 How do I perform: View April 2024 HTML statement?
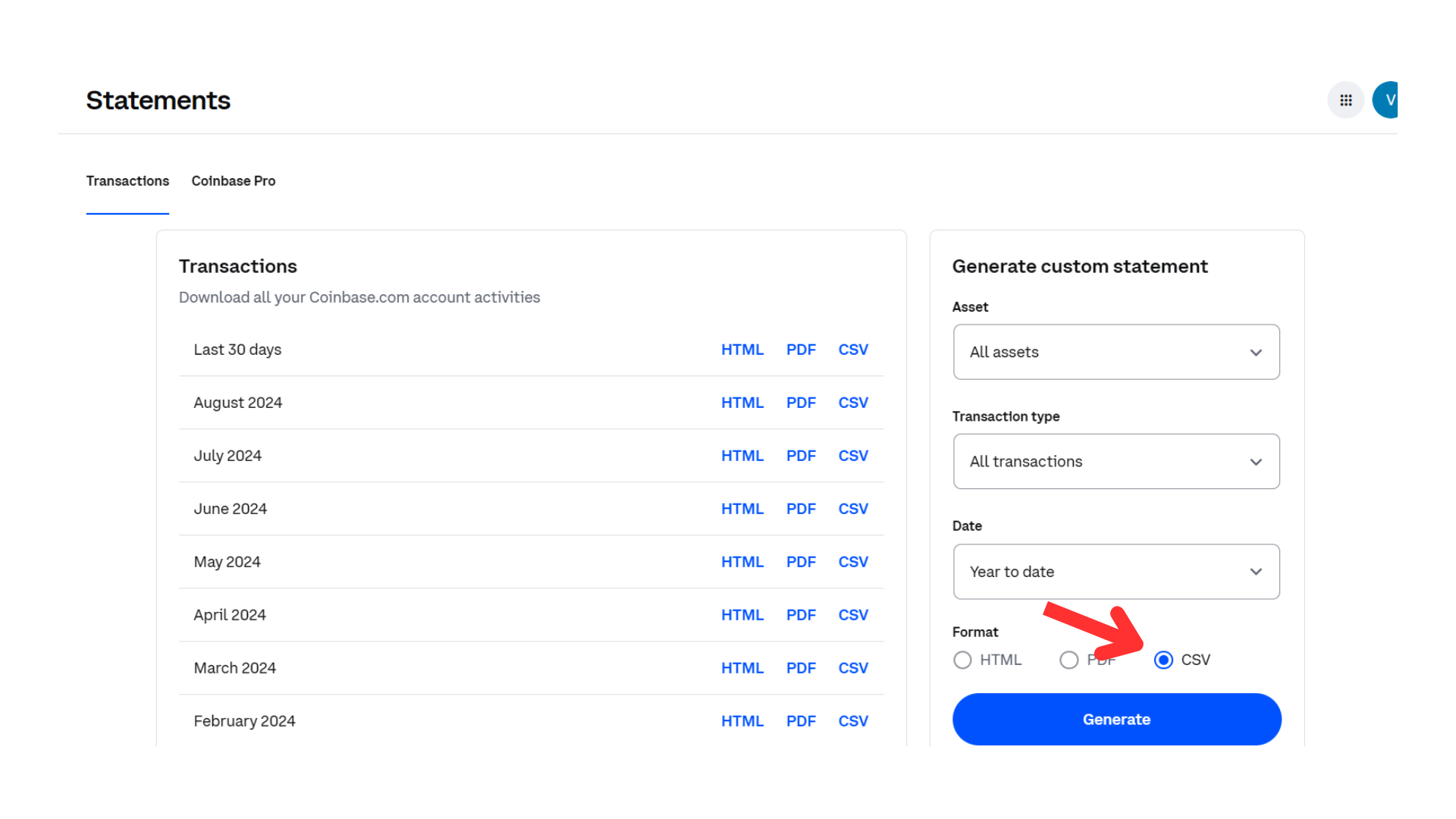pyautogui.click(x=742, y=615)
